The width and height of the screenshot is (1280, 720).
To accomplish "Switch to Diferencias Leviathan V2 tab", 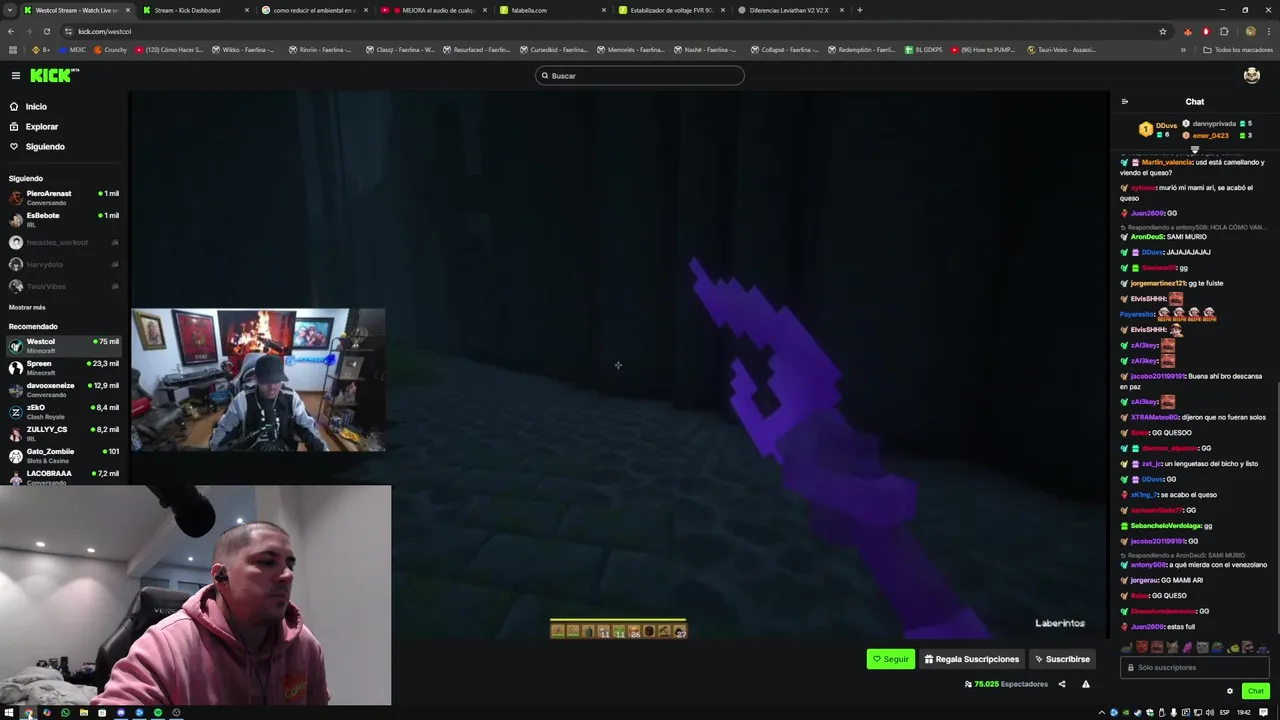I will click(x=789, y=10).
